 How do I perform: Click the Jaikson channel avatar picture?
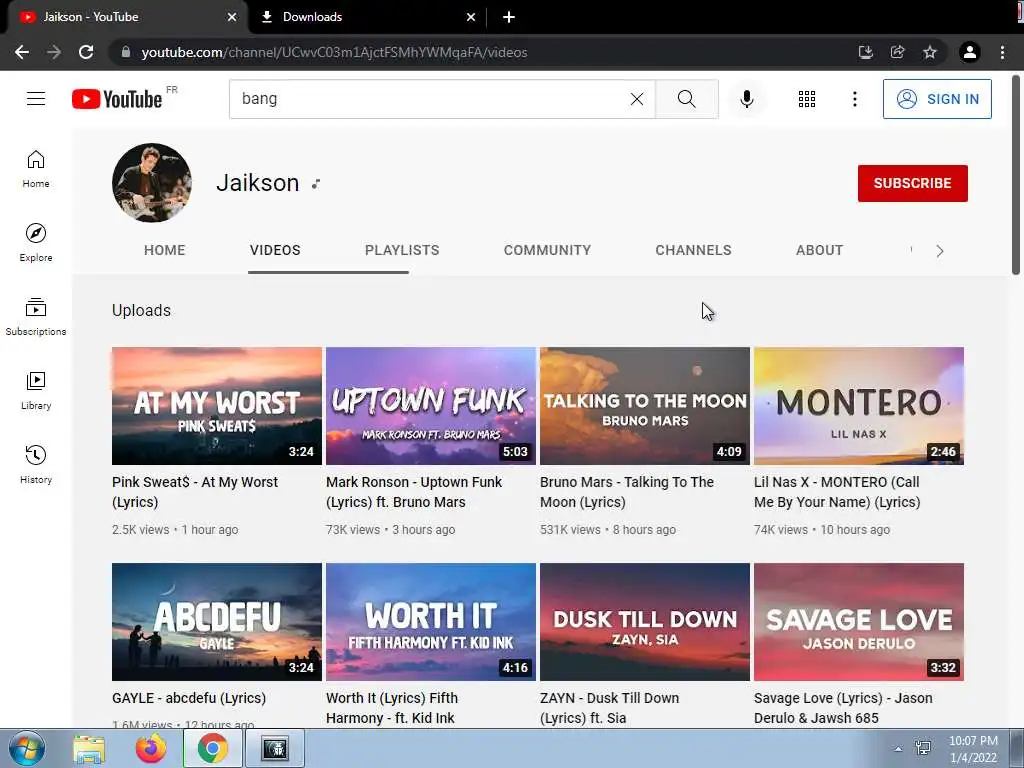click(152, 183)
